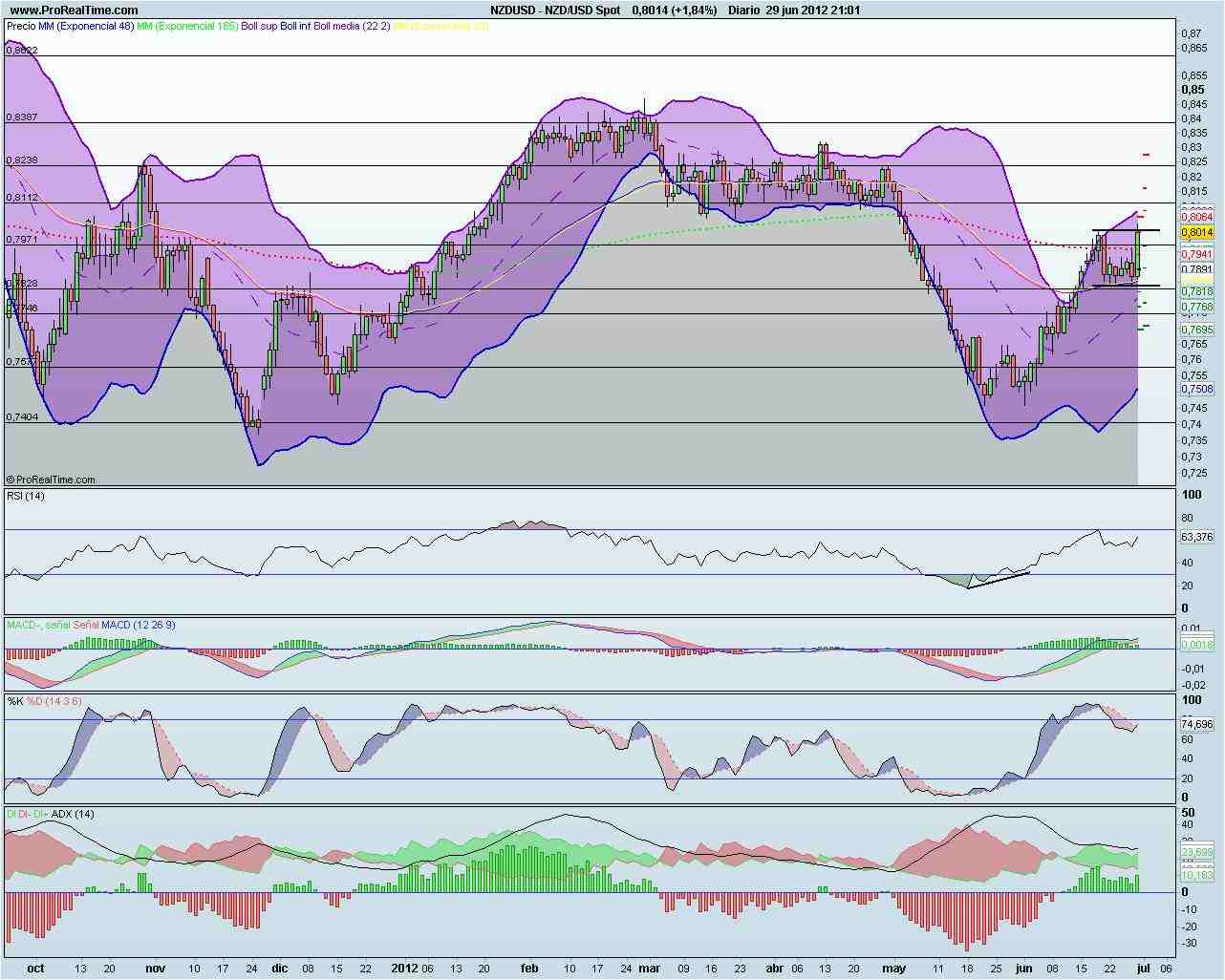Click the Precio MM (Exponencial 48) legend entry
The width and height of the screenshot is (1225, 980).
tap(69, 30)
